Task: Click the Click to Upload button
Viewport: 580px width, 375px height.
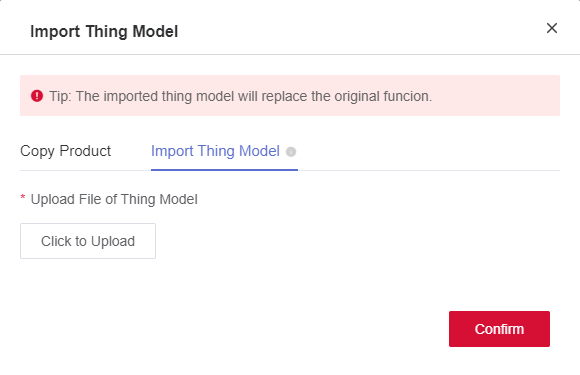Action: click(88, 241)
